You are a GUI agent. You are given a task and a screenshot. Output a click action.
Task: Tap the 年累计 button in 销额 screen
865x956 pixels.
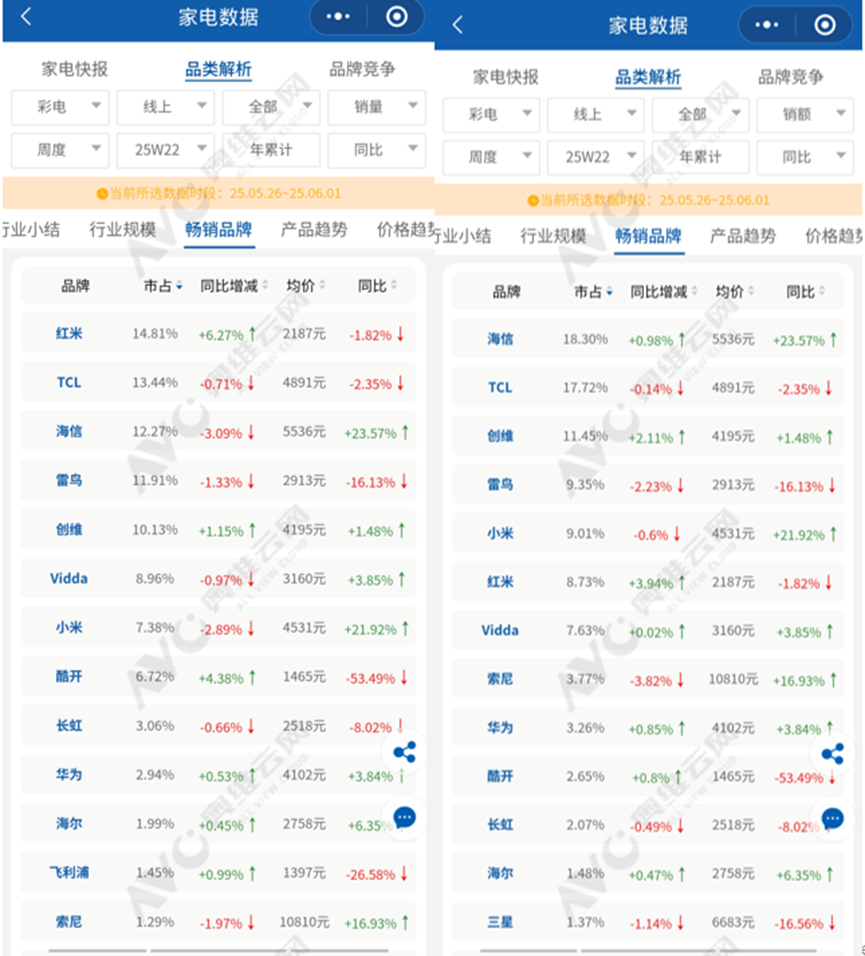pos(700,157)
